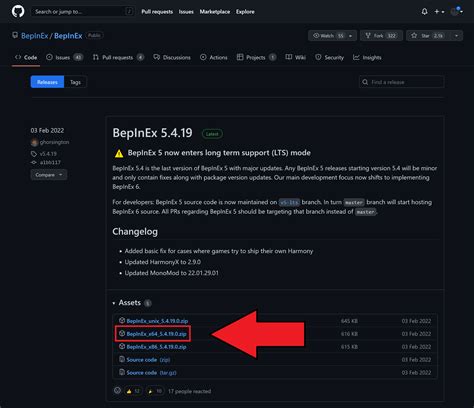Open the a1bb117 commit link
The width and height of the screenshot is (474, 408).
pos(50,163)
